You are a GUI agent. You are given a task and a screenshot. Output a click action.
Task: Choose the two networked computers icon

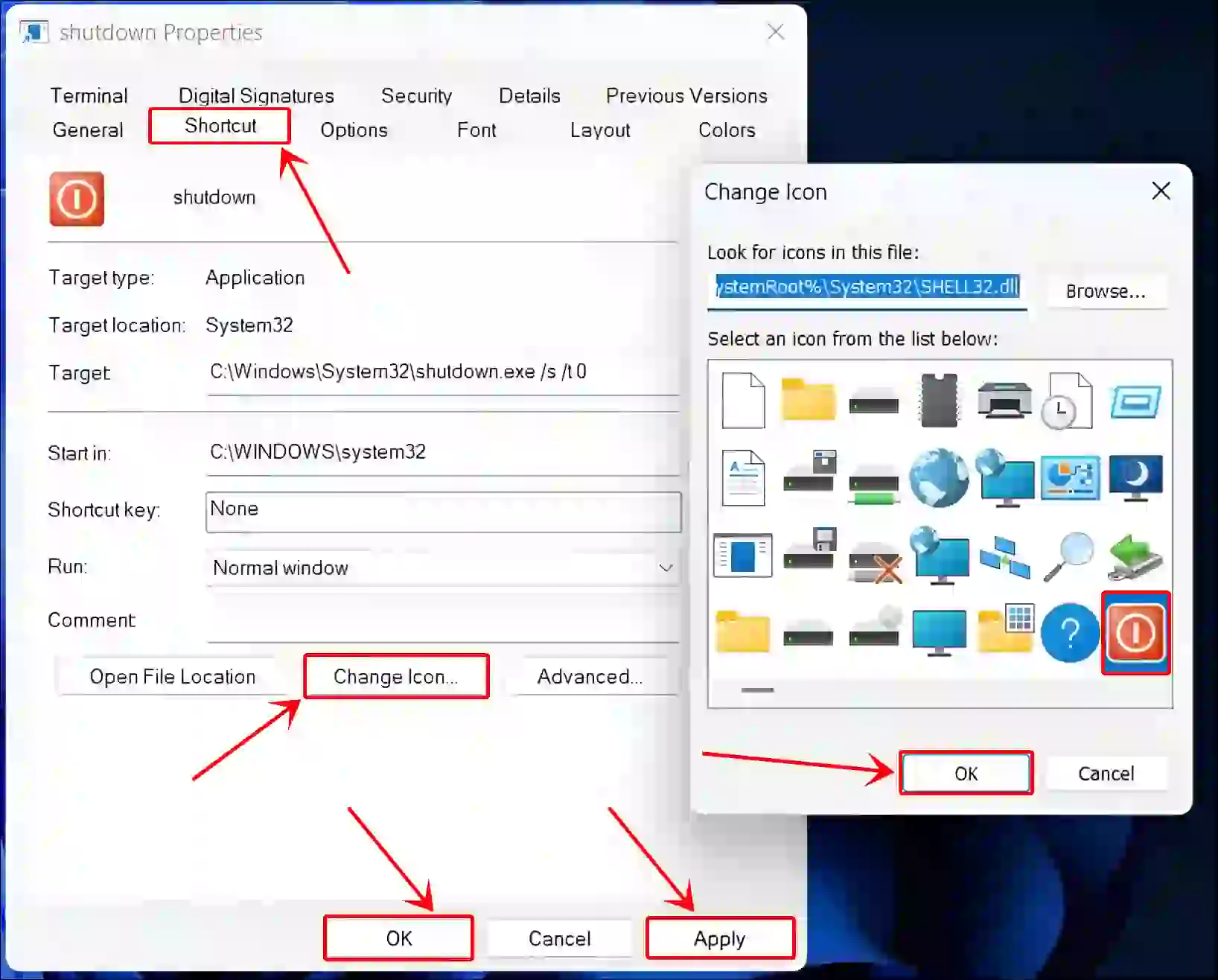pos(1004,559)
